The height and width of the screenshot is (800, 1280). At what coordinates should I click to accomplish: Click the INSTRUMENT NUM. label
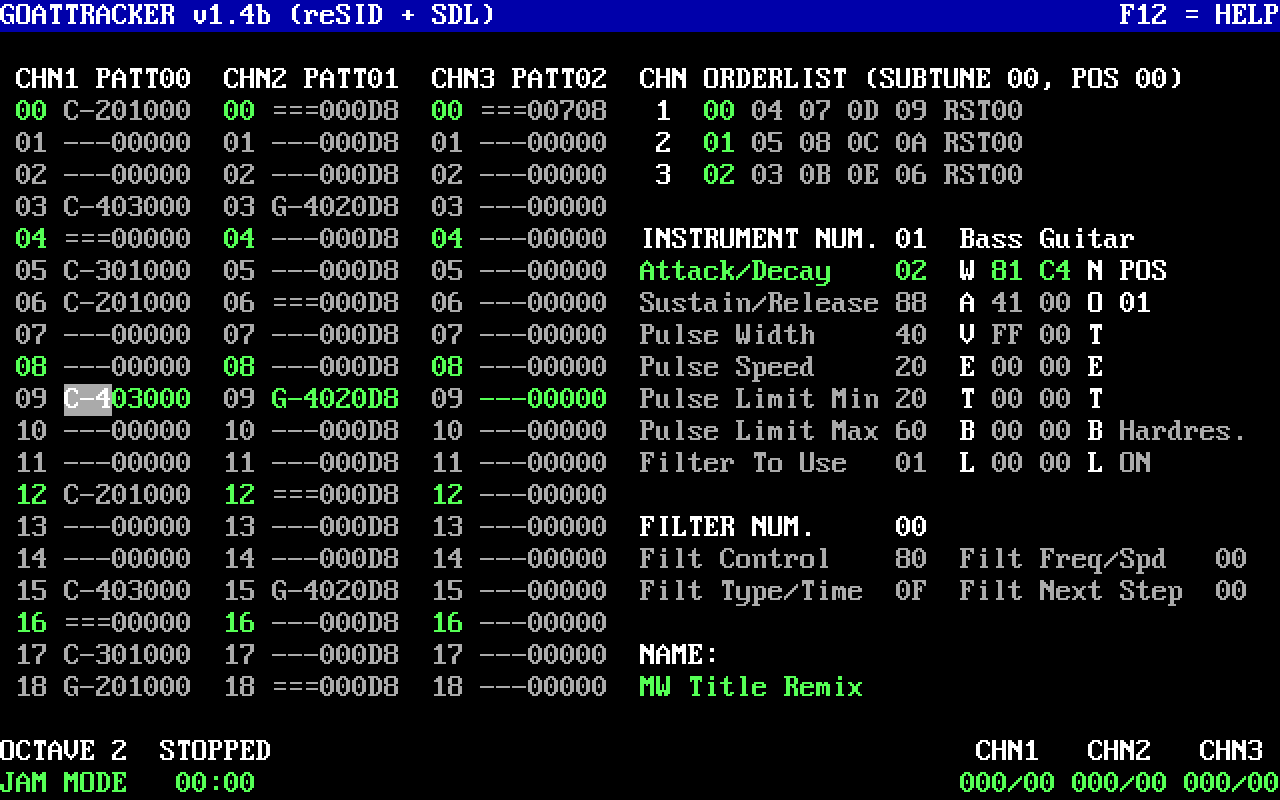point(759,239)
